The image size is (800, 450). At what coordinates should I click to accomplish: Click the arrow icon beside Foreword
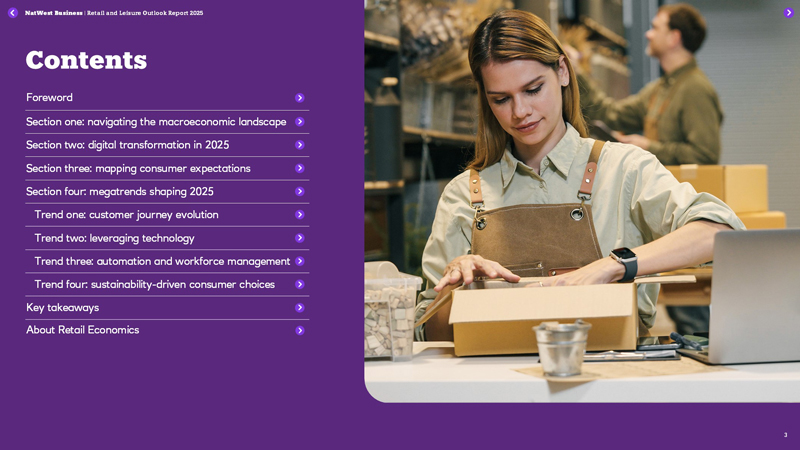[300, 98]
